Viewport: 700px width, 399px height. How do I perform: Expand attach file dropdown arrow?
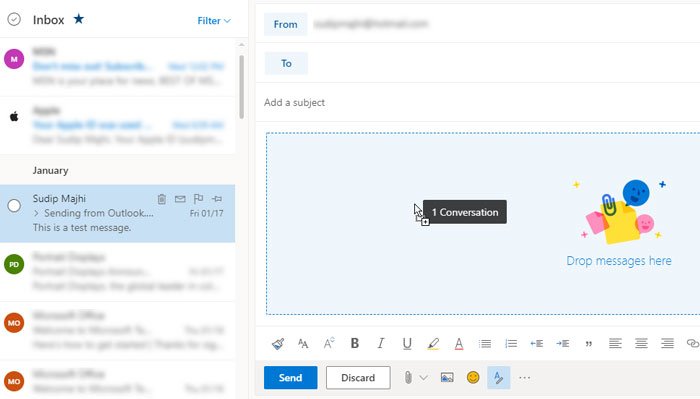423,378
